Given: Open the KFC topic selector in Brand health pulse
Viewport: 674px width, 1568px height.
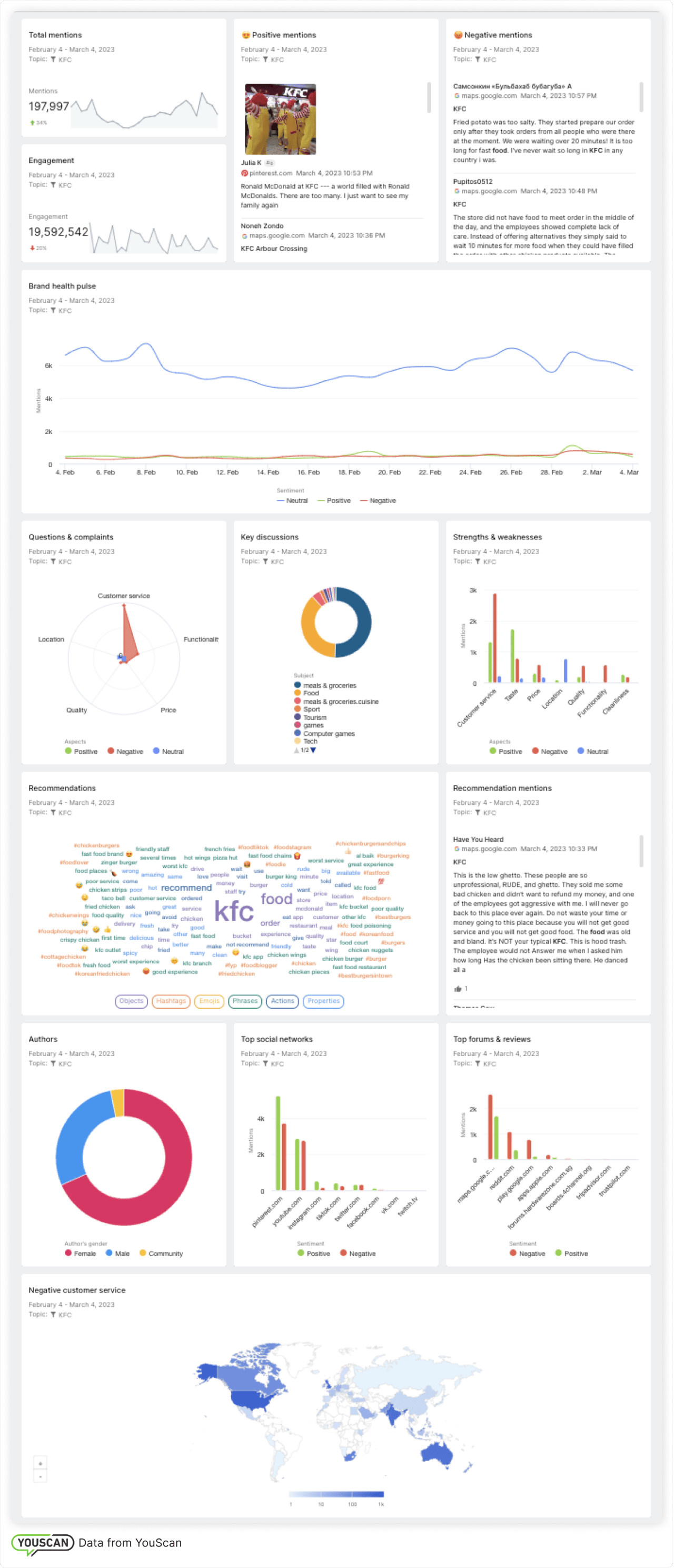Looking at the screenshot, I should click(x=65, y=311).
